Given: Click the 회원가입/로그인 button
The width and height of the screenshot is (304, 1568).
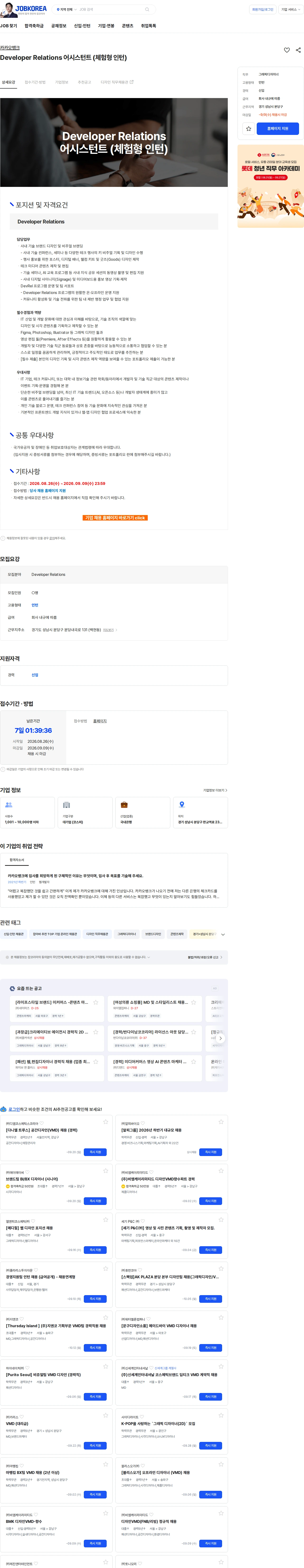Looking at the screenshot, I should tap(263, 10).
